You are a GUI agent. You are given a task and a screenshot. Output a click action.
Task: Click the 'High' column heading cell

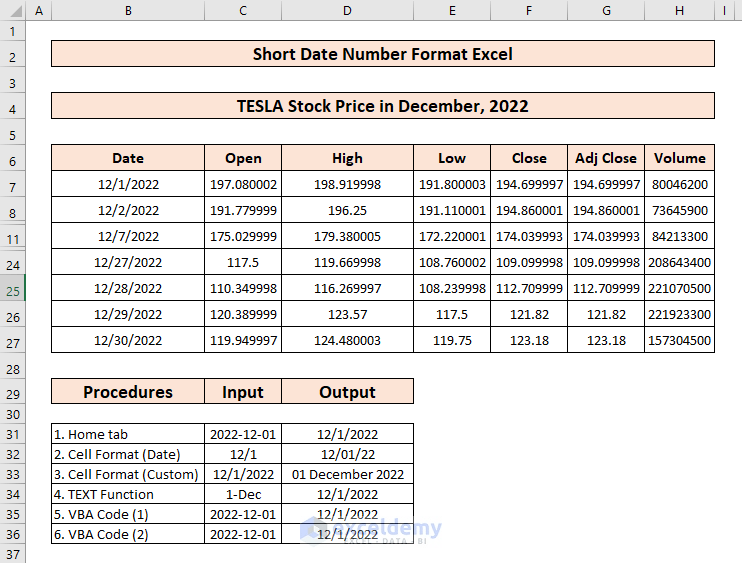tap(347, 158)
